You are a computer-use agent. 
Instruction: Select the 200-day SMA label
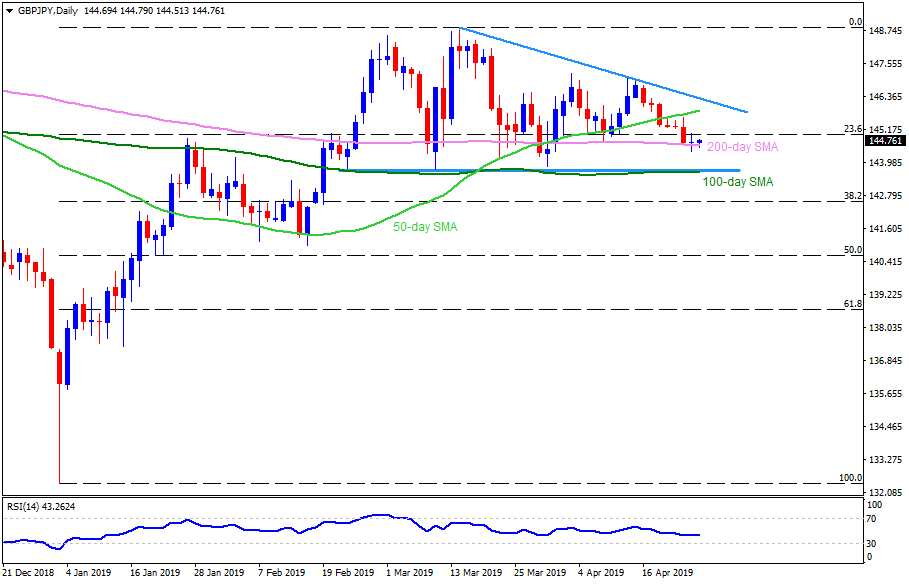pyautogui.click(x=741, y=147)
